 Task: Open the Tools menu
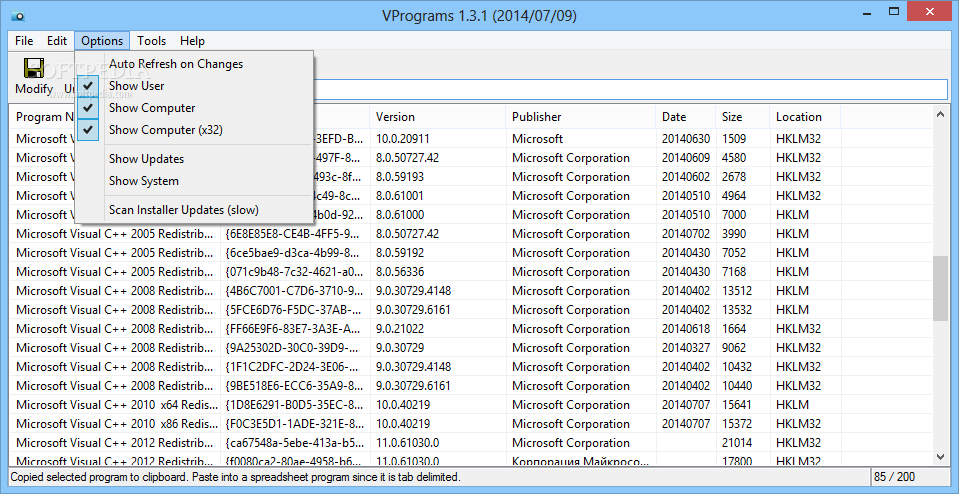152,41
